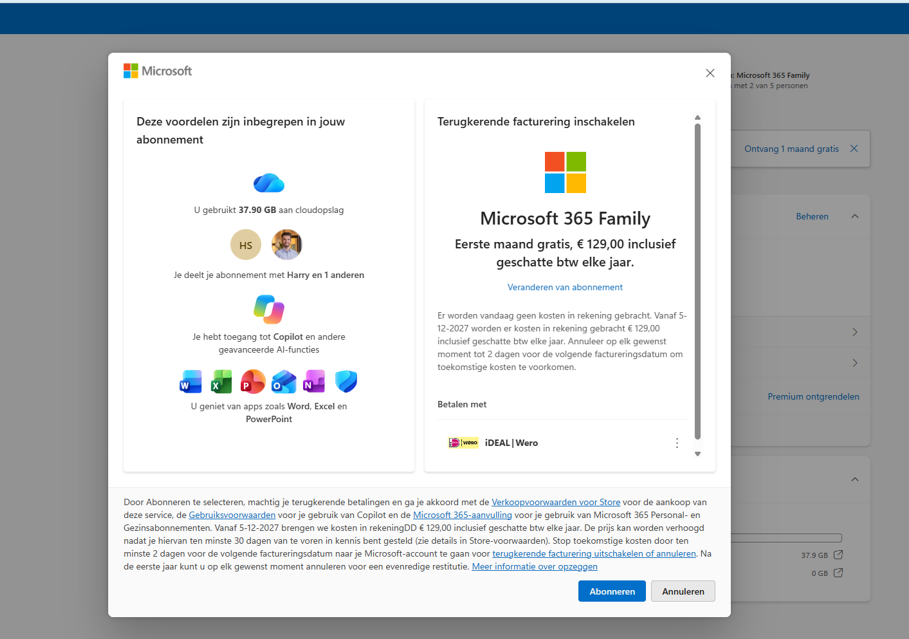The width and height of the screenshot is (909, 639).
Task: Click the scroll up arrow in billing panel
Action: pos(697,118)
